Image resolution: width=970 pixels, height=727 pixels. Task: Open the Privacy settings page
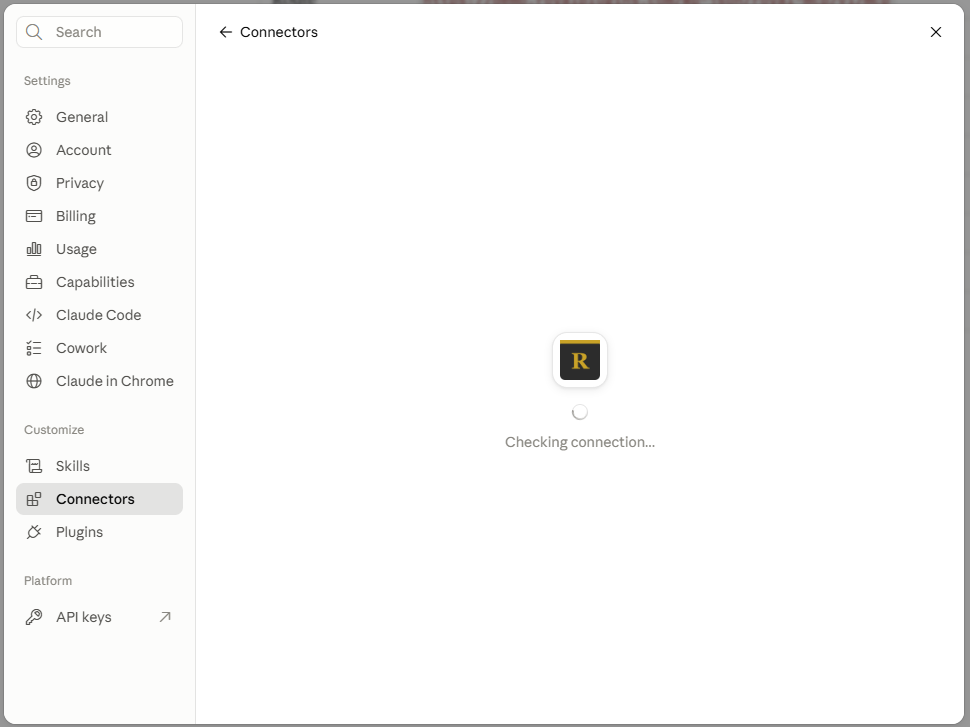(x=100, y=183)
